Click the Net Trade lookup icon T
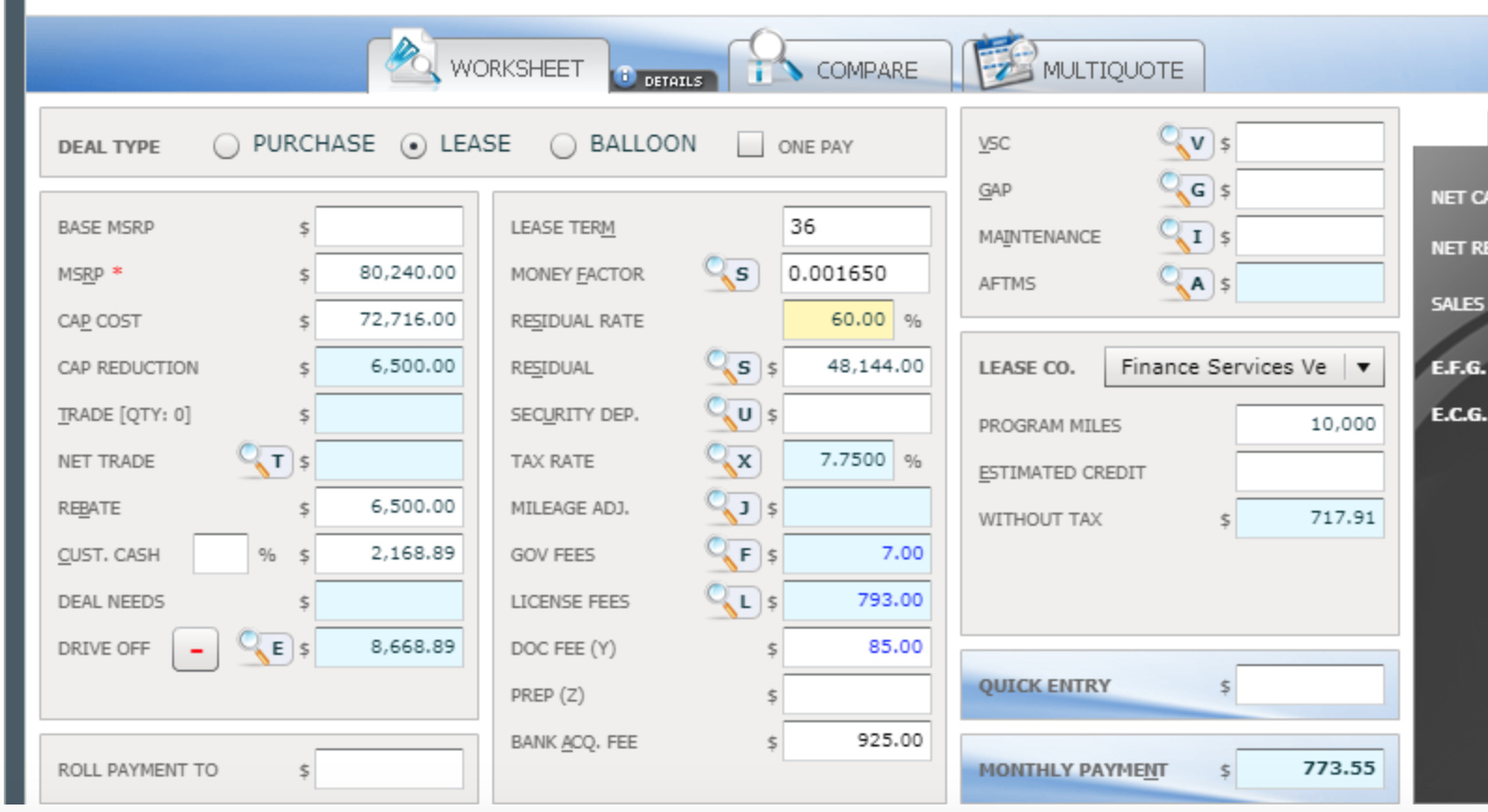This screenshot has height=812, width=1488. click(266, 460)
